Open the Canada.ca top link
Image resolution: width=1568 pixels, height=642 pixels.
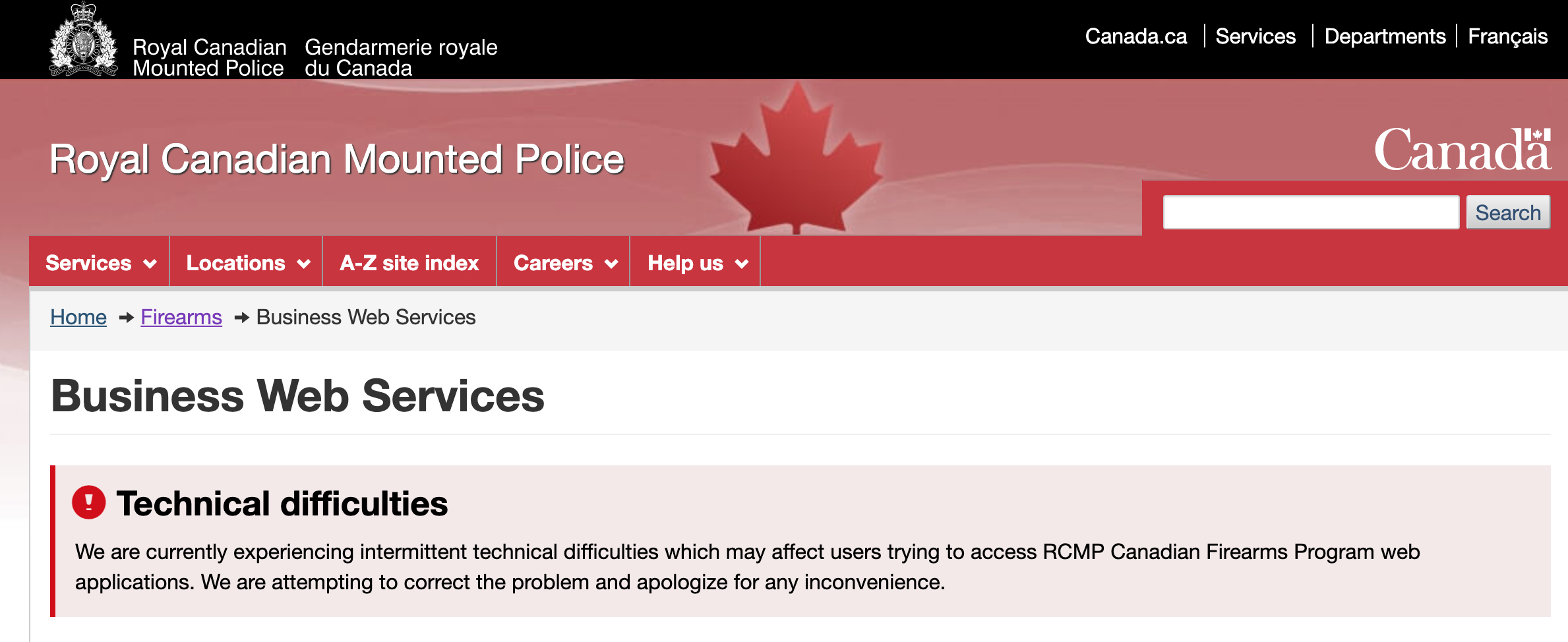1136,36
